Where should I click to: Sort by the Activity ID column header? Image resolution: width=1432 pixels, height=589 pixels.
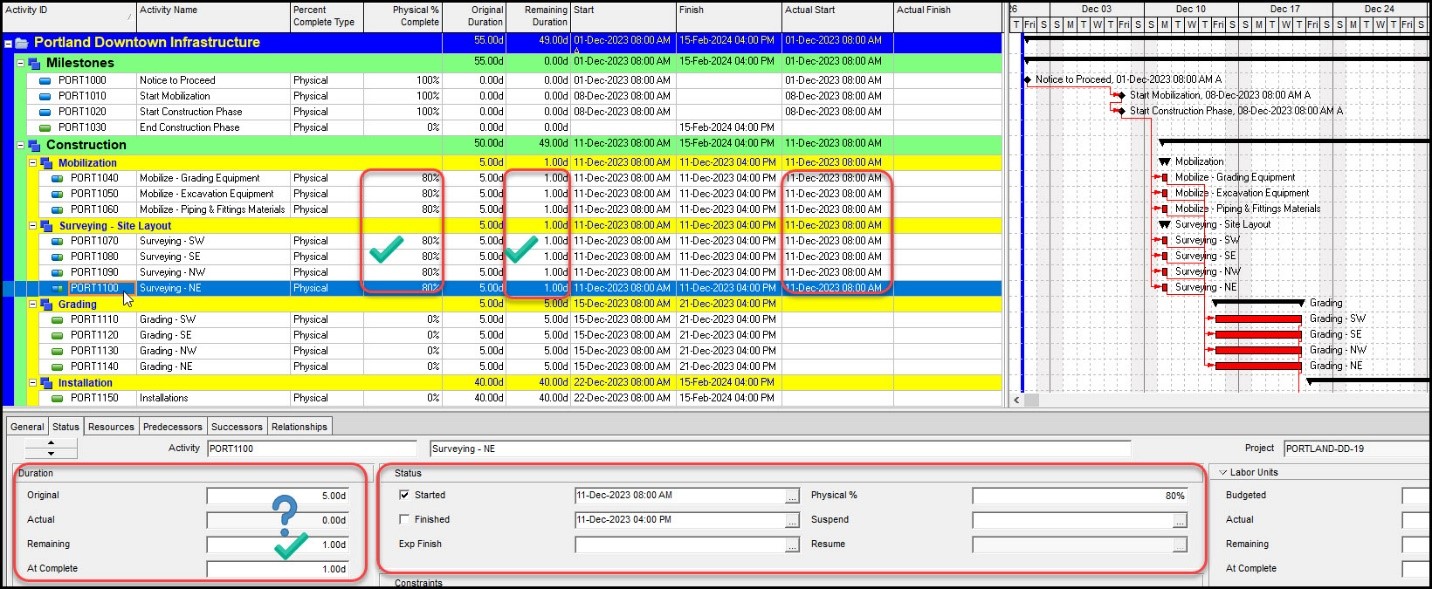pyautogui.click(x=68, y=10)
